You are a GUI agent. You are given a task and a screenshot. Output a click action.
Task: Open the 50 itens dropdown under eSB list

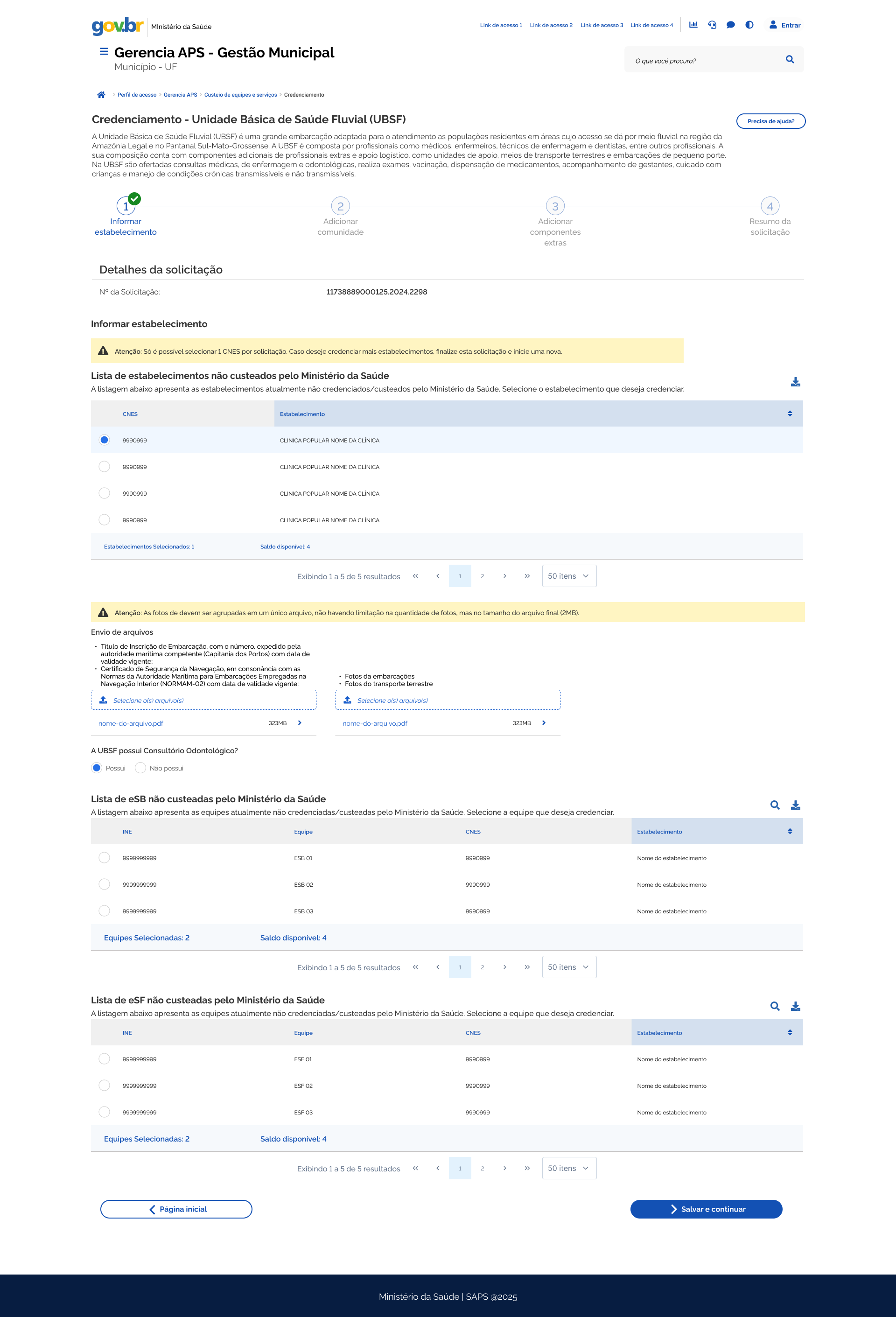[x=569, y=967]
